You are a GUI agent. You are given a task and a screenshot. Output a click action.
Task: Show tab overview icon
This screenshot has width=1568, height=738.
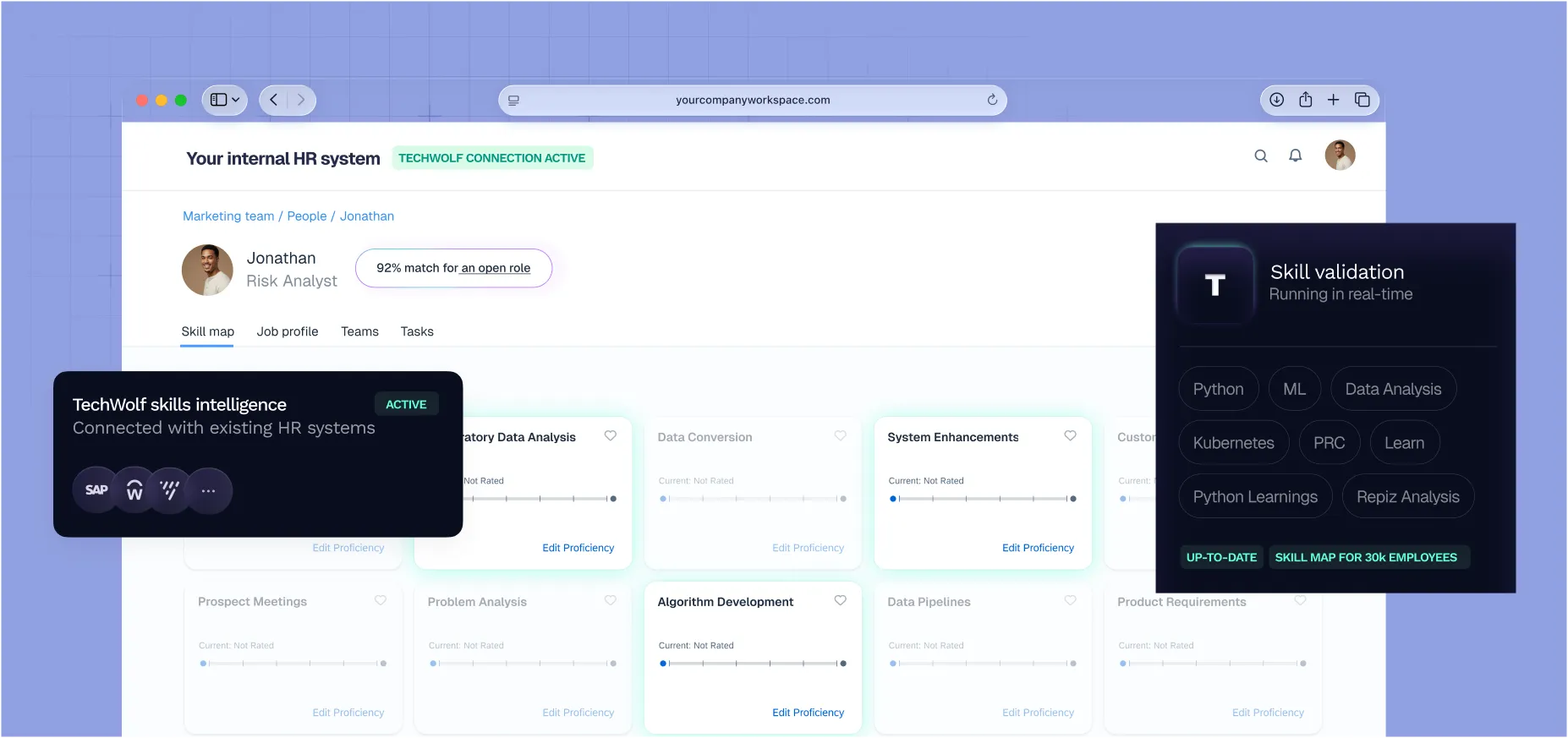(1362, 100)
